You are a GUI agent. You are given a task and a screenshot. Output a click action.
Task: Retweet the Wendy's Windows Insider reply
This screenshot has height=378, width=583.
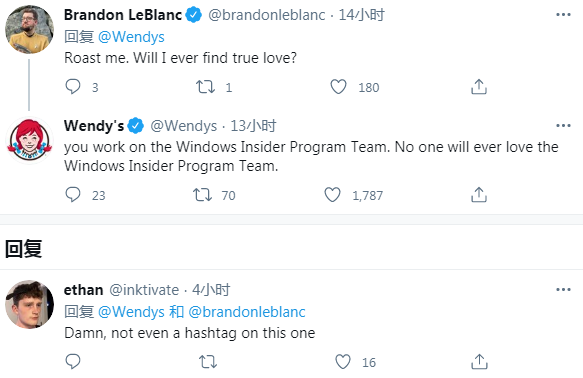pos(202,195)
